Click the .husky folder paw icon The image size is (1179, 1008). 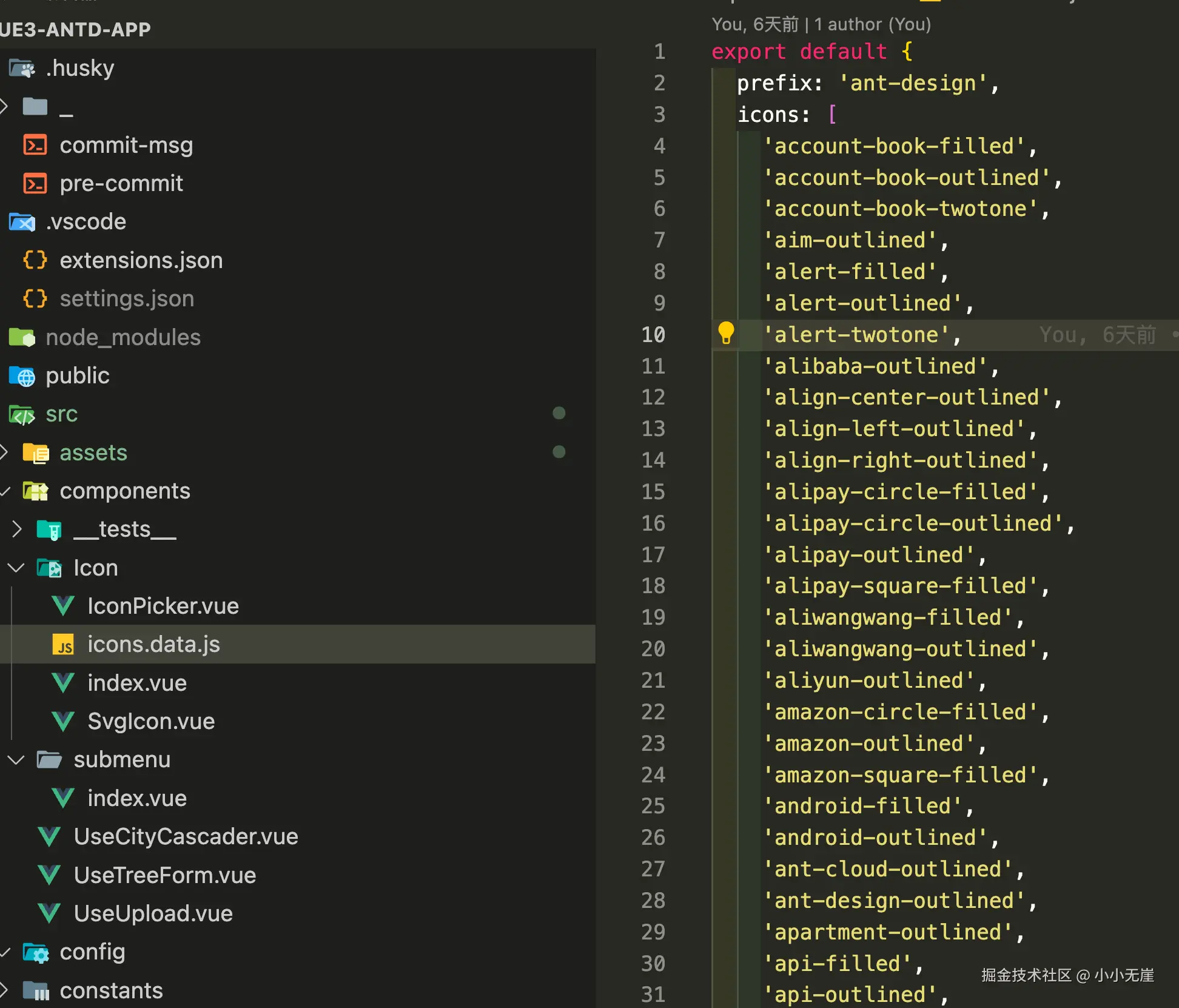coord(22,69)
